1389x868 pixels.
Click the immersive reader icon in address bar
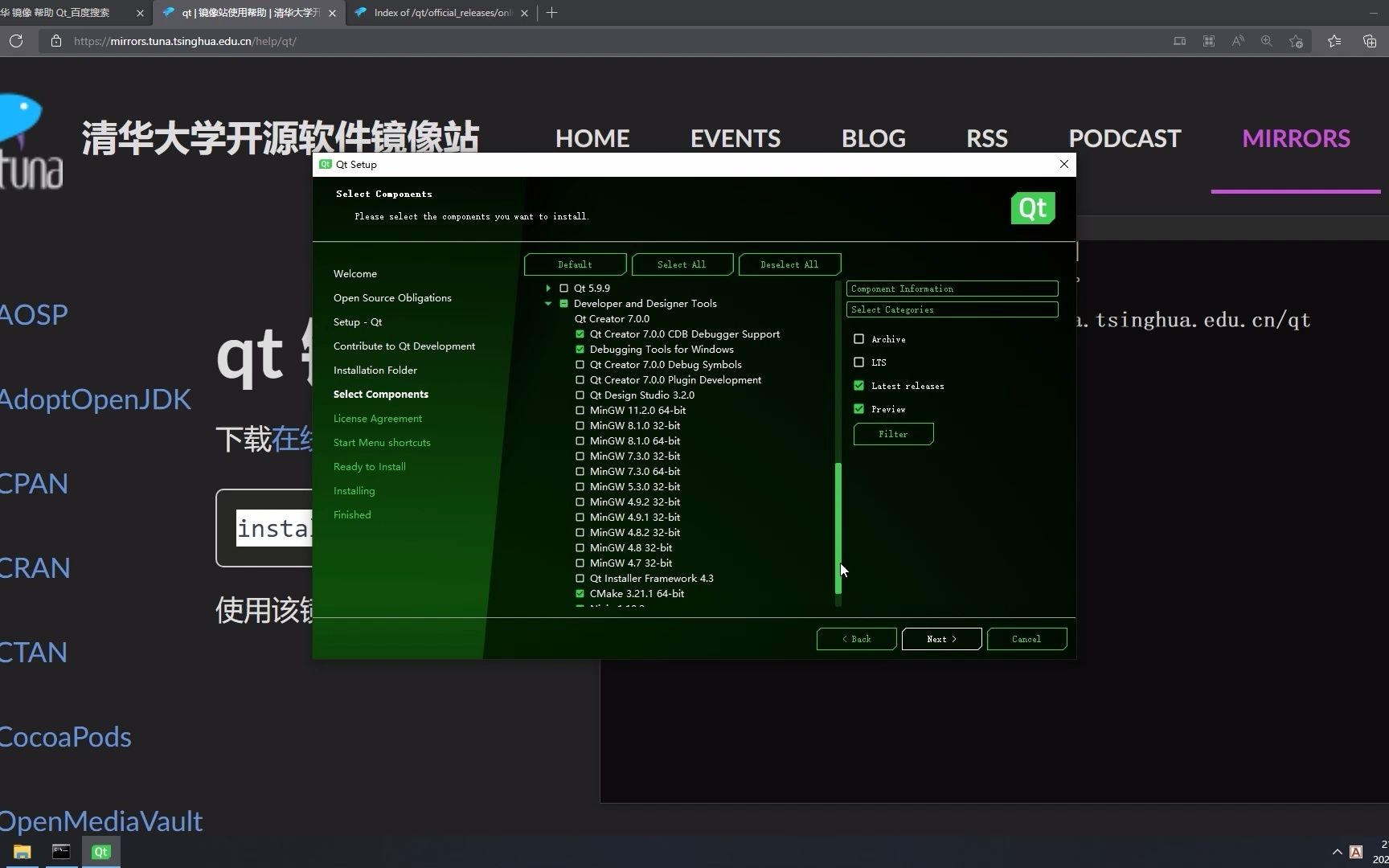[1180, 41]
